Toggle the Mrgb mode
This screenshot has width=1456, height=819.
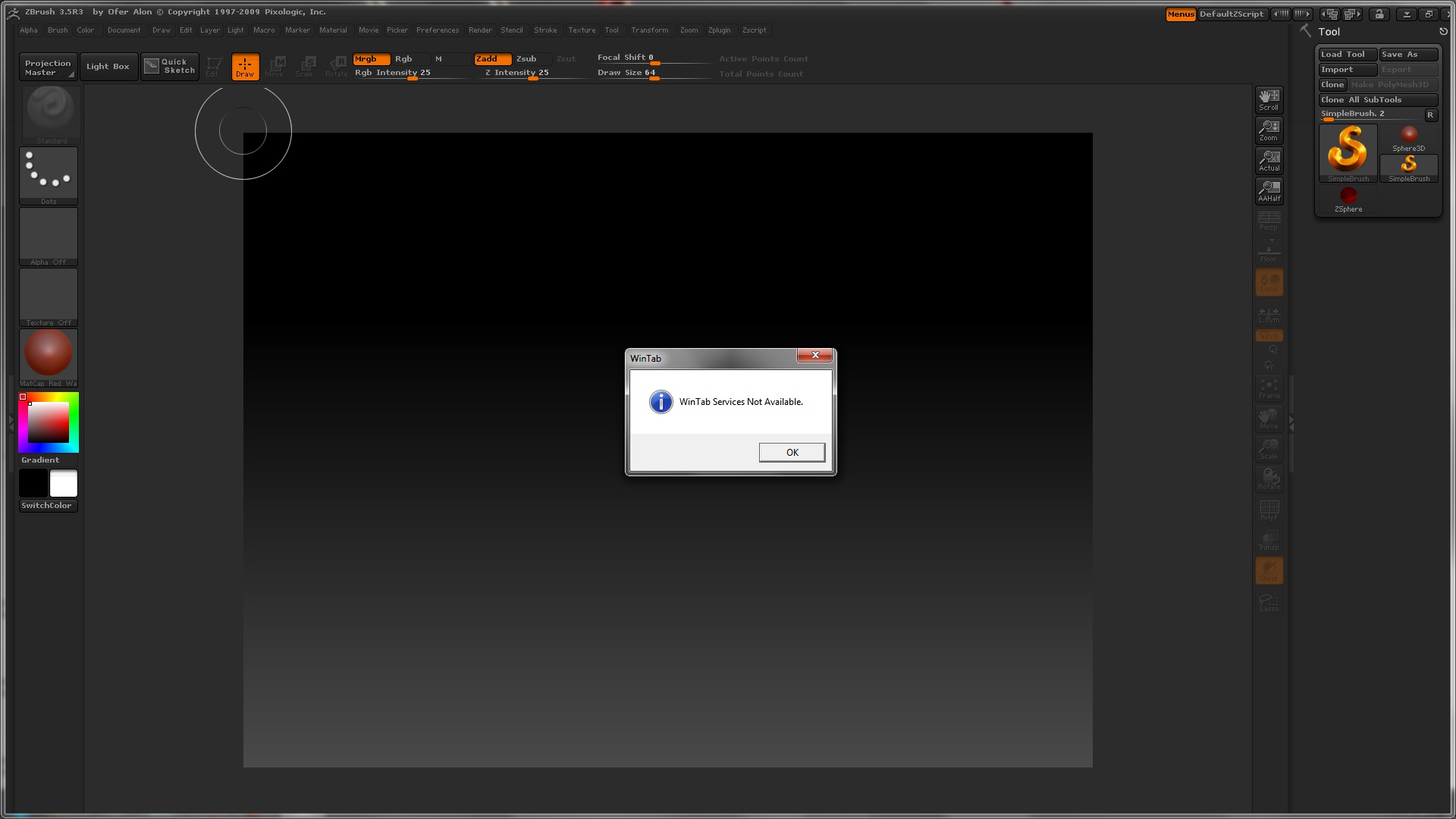pyautogui.click(x=372, y=58)
